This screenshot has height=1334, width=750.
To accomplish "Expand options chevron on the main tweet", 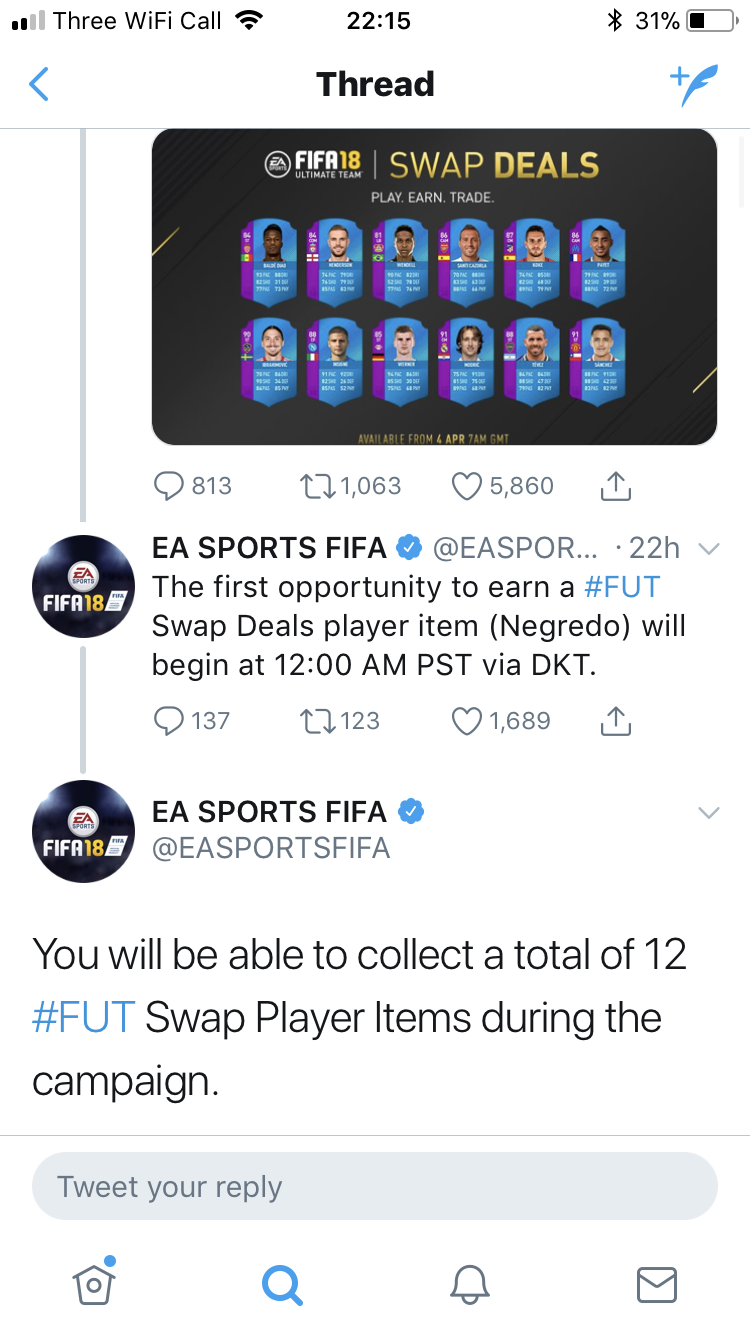I will click(x=708, y=812).
